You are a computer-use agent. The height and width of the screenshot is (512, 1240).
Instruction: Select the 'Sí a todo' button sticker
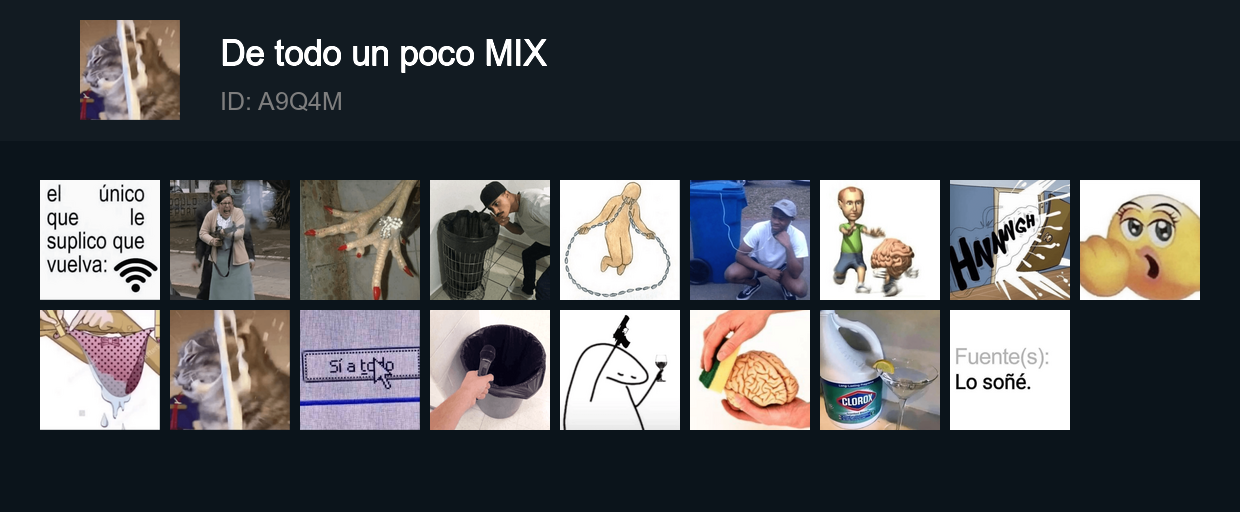pyautogui.click(x=360, y=370)
